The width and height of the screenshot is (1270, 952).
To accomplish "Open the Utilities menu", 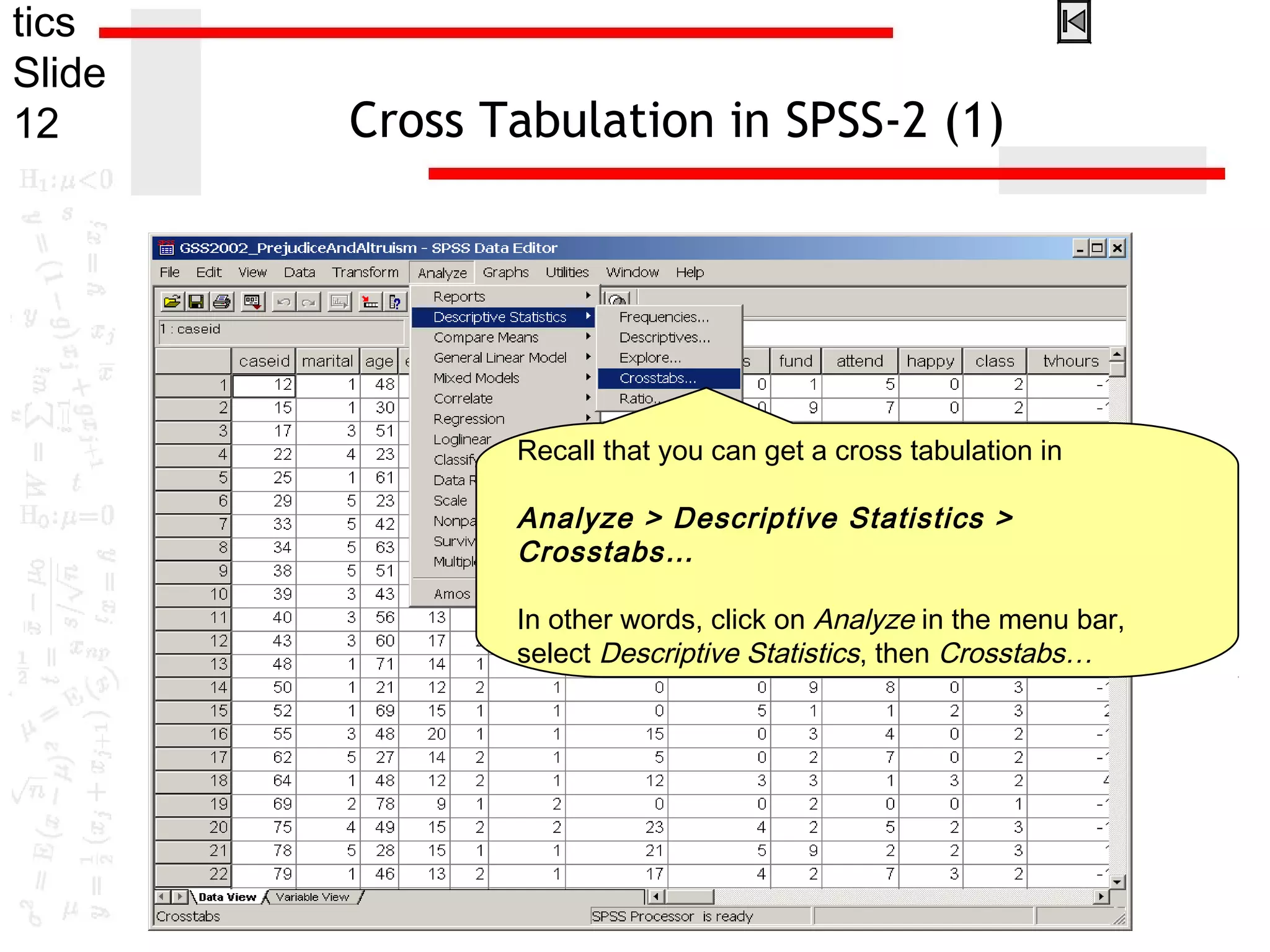I will [567, 272].
